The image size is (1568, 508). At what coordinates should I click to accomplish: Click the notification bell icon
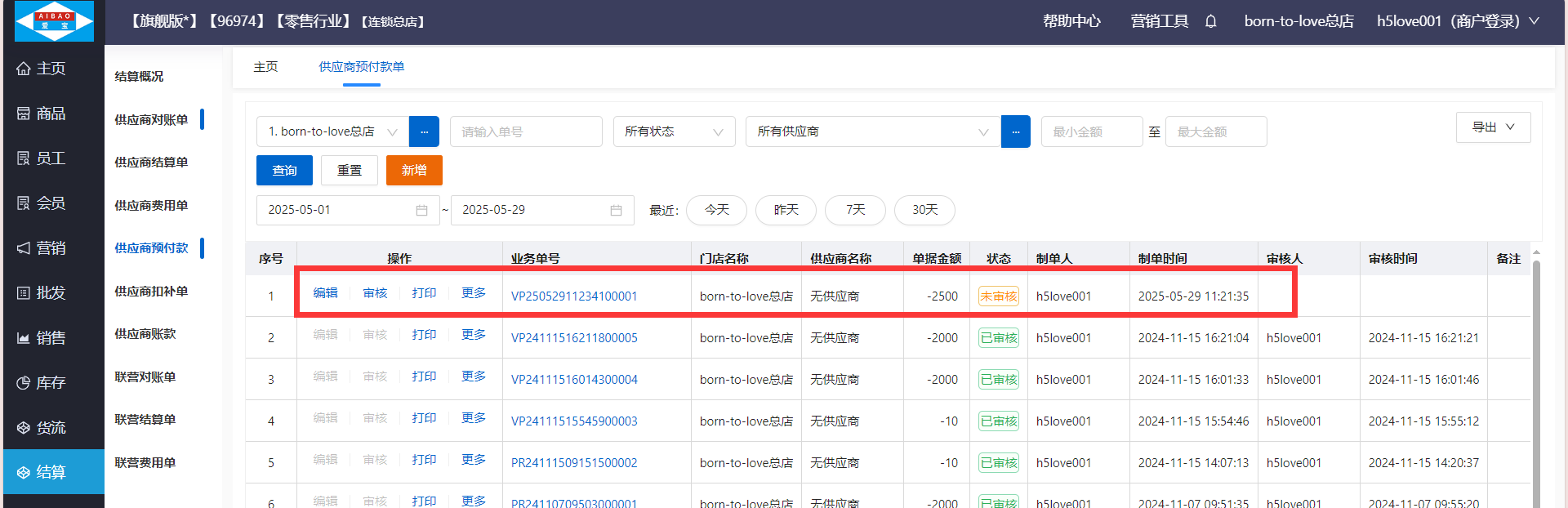pos(1211,21)
